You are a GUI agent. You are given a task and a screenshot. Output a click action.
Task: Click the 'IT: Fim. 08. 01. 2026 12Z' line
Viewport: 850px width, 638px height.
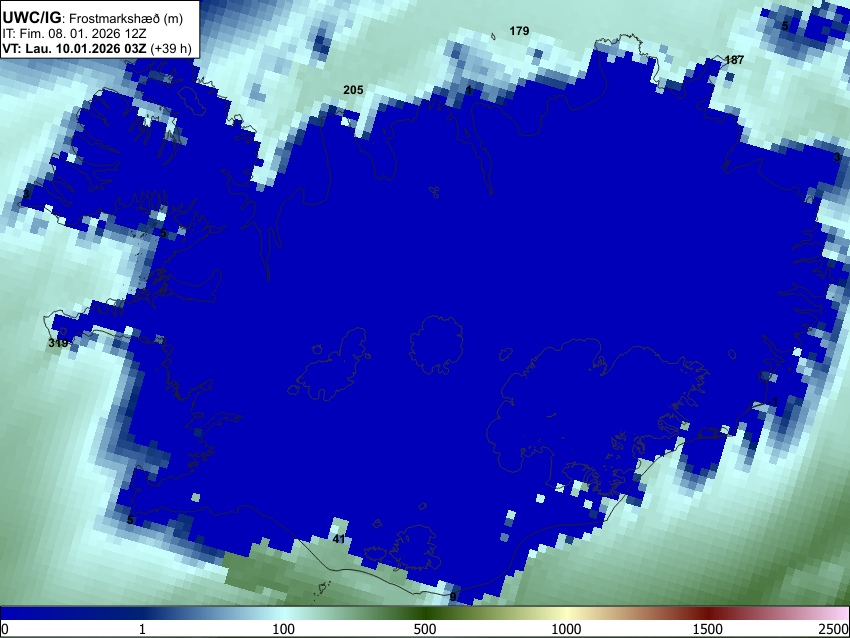point(74,33)
